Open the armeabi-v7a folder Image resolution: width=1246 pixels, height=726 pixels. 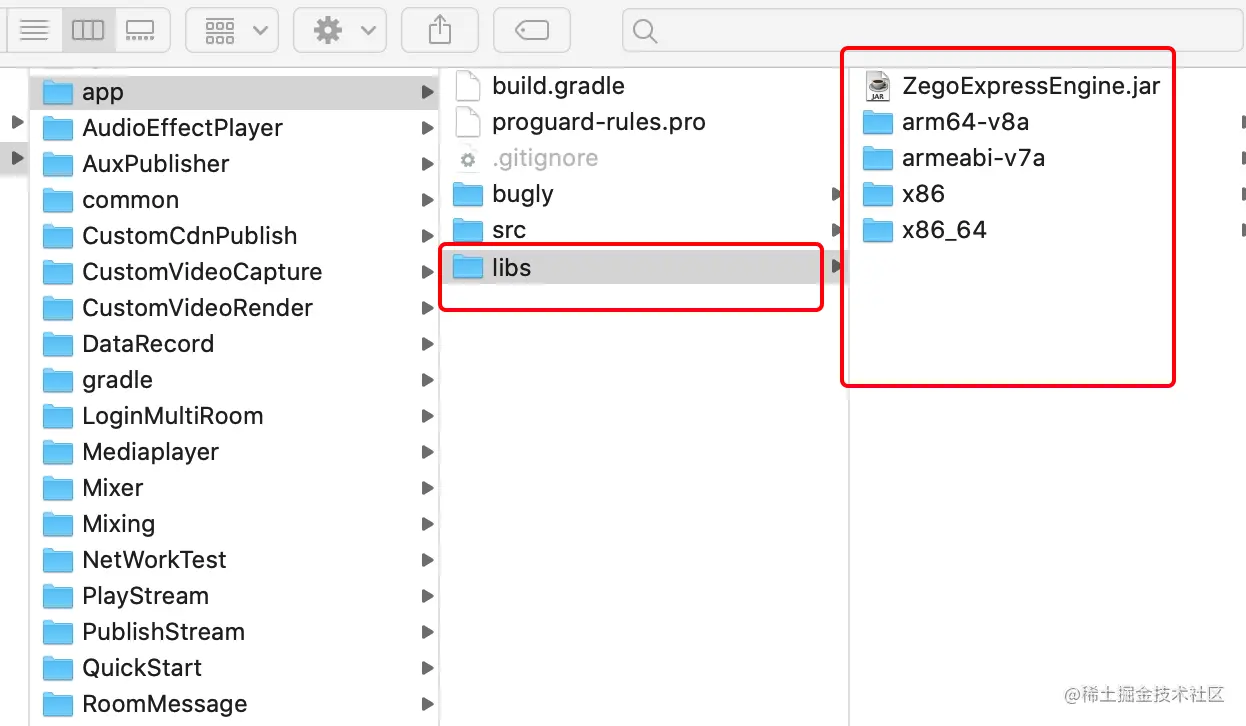1046,158
